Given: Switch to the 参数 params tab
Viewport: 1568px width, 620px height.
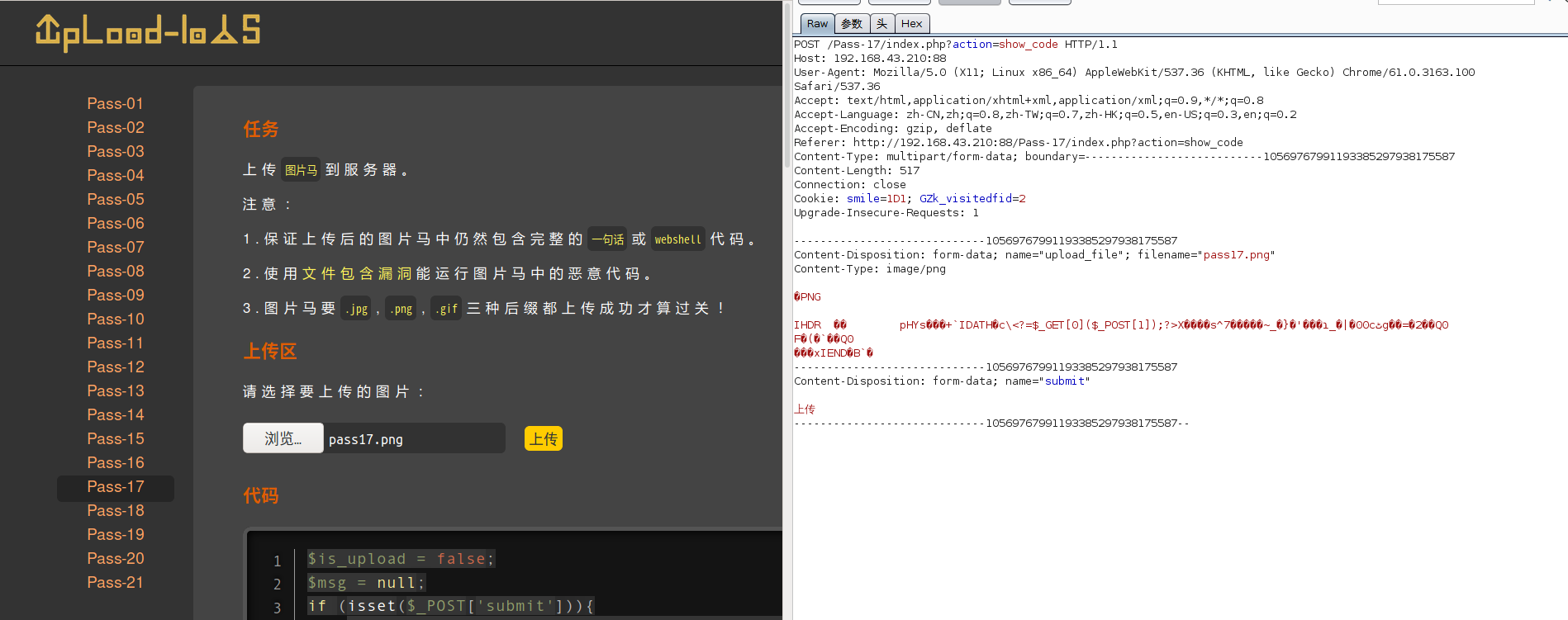Looking at the screenshot, I should (x=852, y=24).
